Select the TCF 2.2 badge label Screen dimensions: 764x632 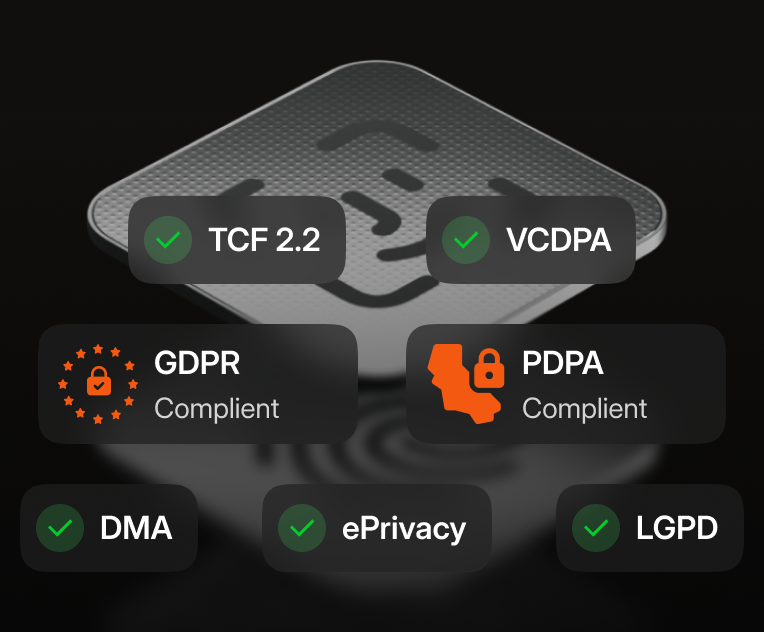pyautogui.click(x=265, y=240)
